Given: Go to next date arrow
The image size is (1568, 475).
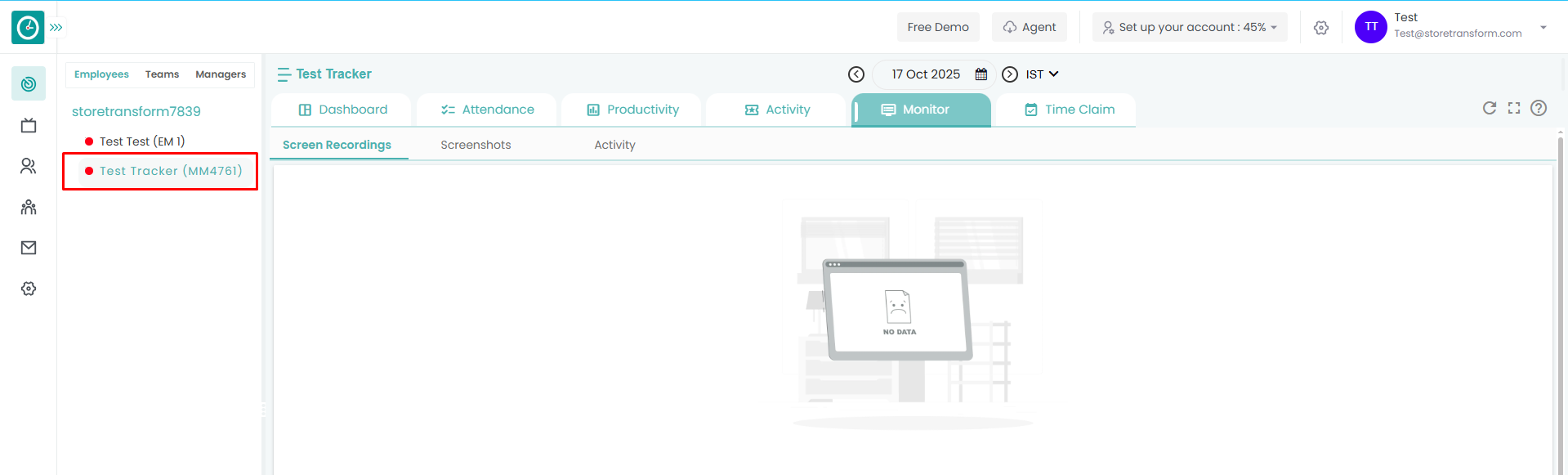Looking at the screenshot, I should [x=1010, y=74].
